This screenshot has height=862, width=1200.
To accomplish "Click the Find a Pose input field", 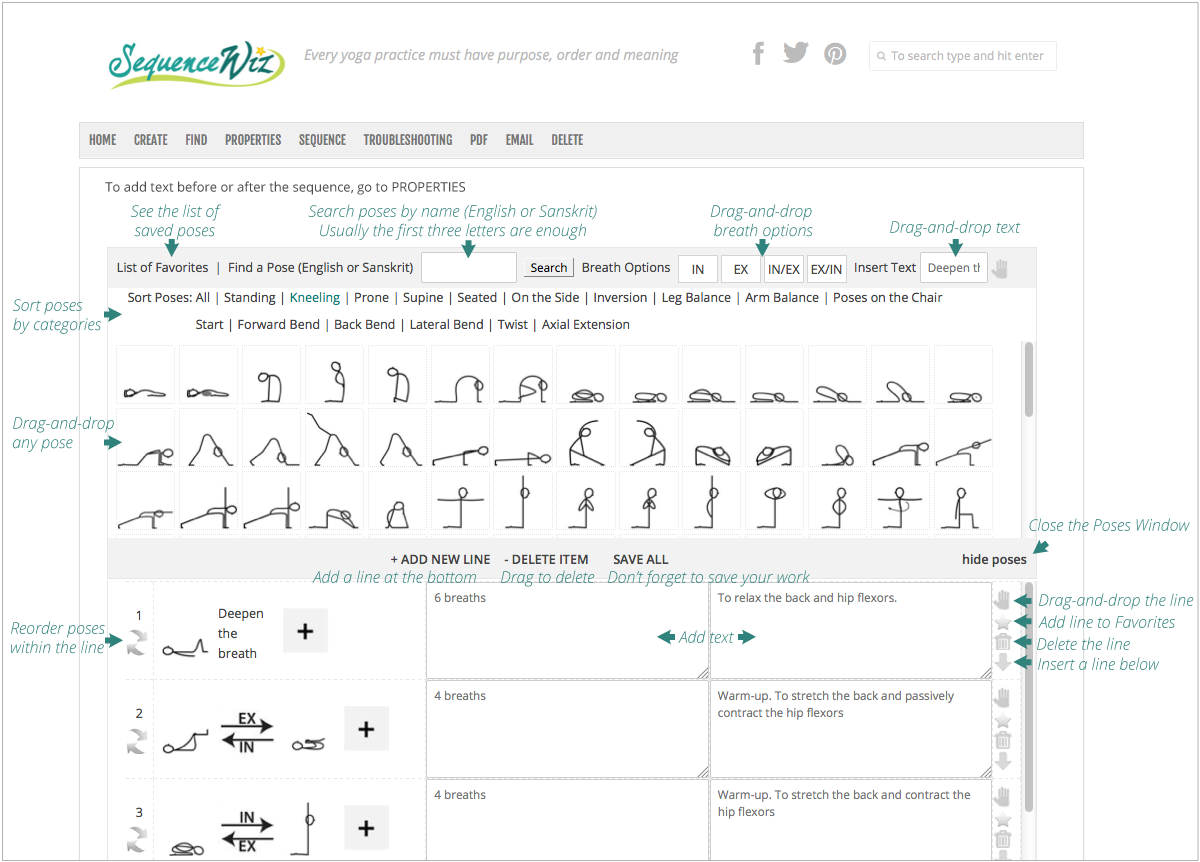I will click(x=469, y=268).
